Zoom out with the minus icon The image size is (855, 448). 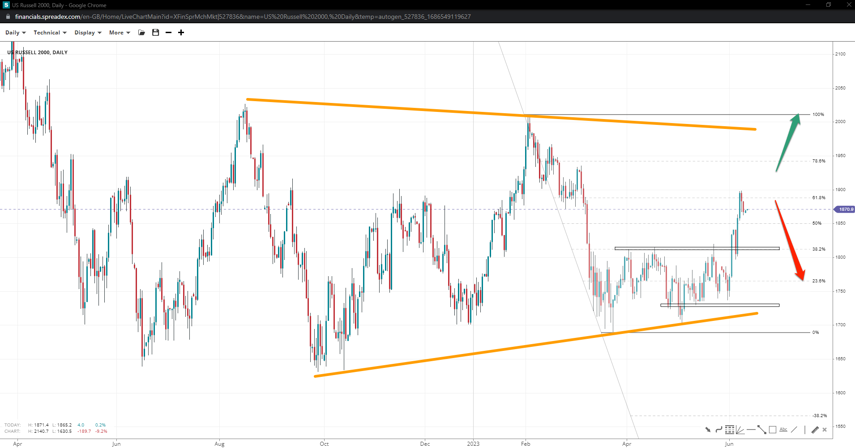click(x=168, y=33)
